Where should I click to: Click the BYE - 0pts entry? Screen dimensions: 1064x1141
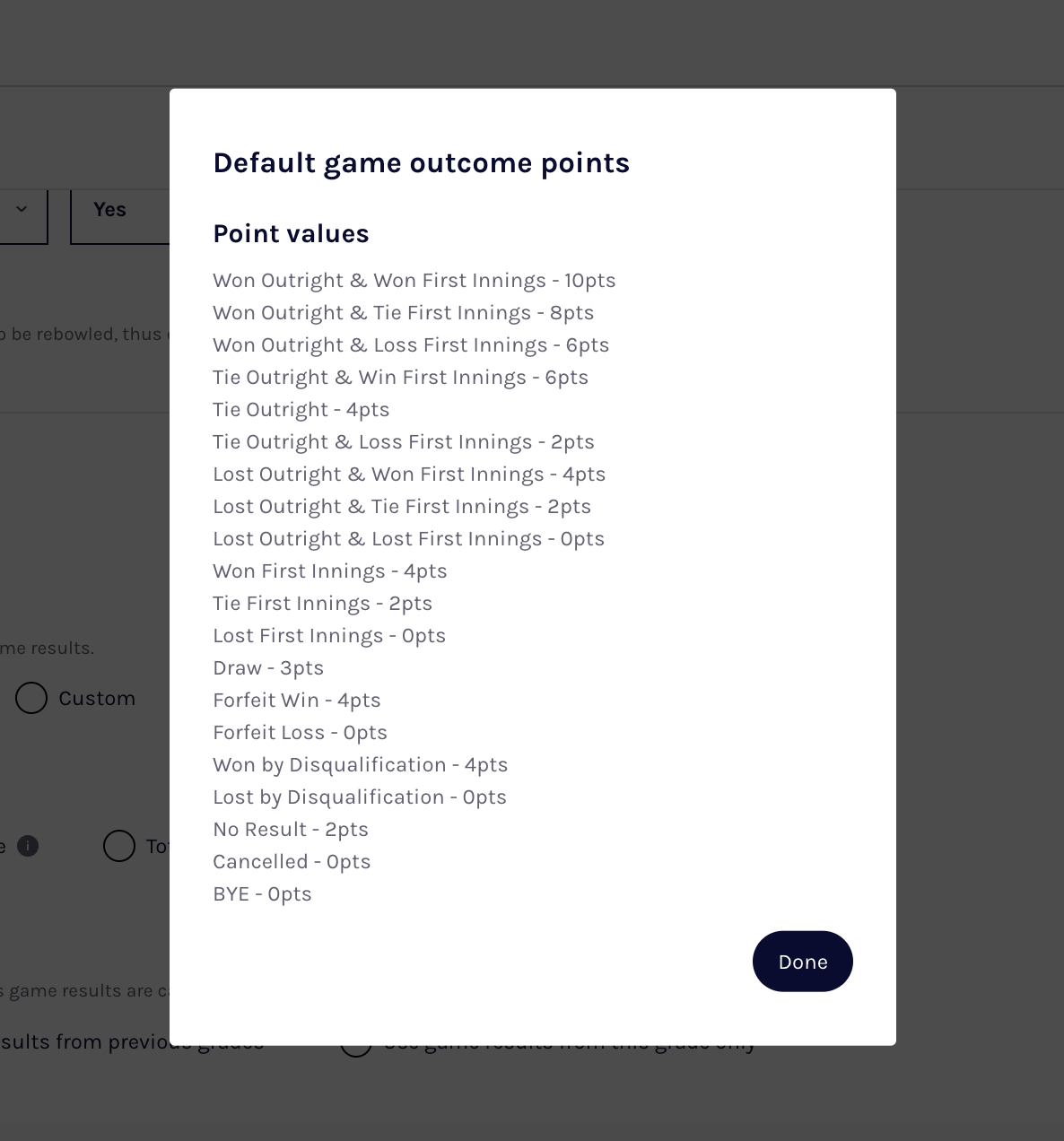262,893
